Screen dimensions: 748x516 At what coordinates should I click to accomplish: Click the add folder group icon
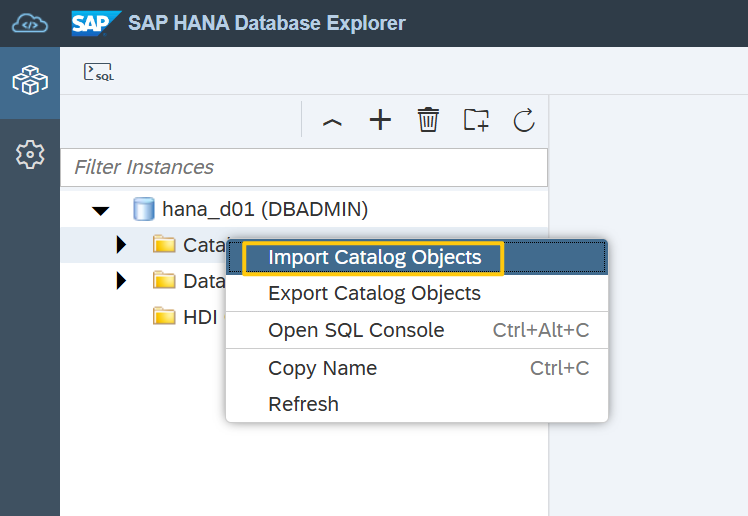476,120
